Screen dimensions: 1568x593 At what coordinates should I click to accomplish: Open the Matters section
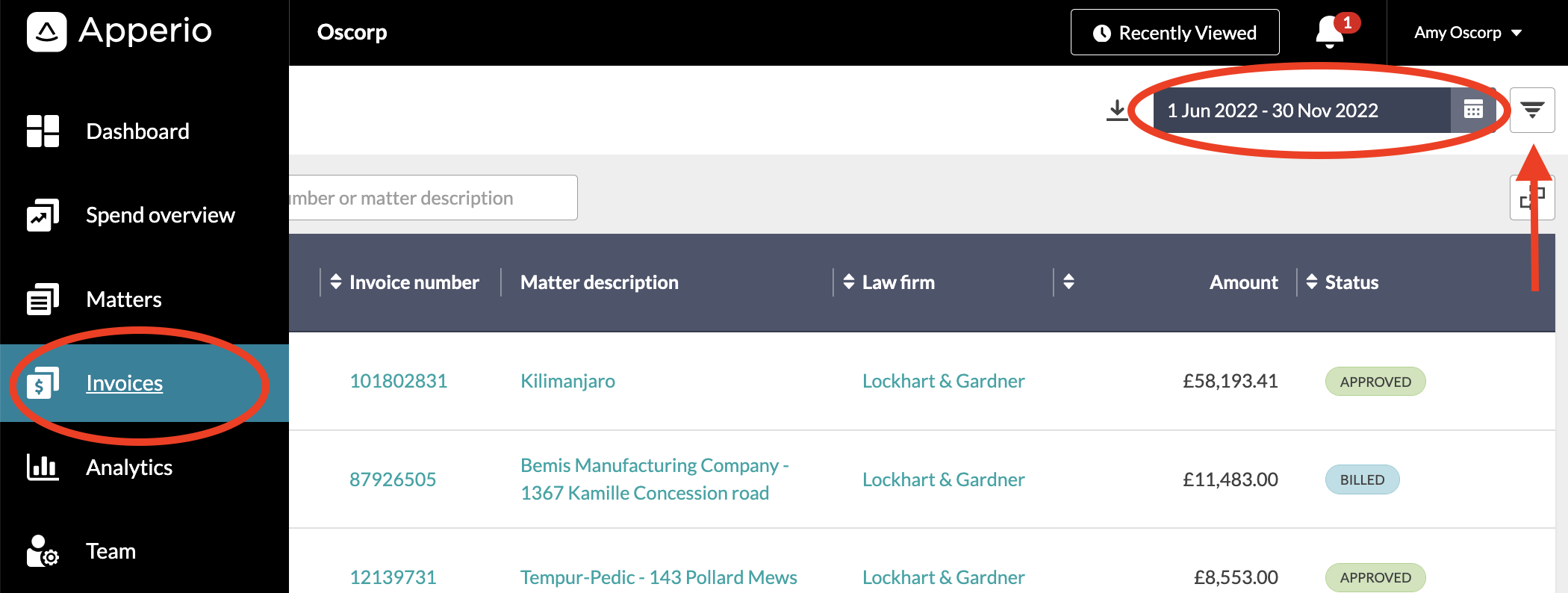[124, 299]
